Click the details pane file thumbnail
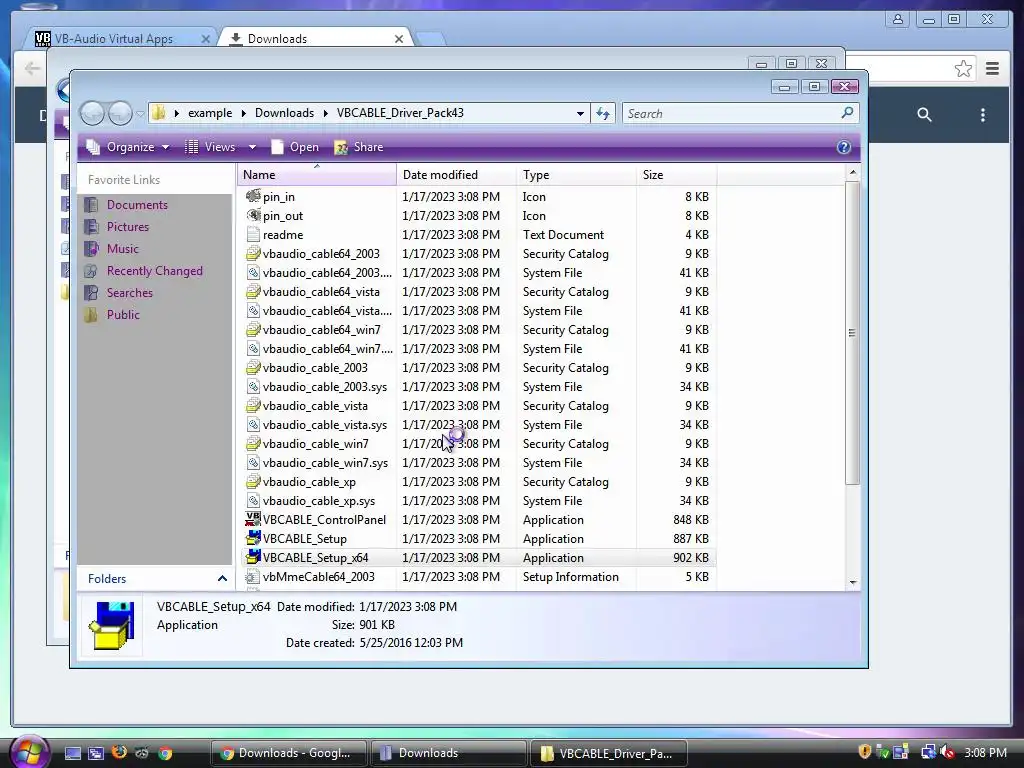1024x768 pixels. click(x=112, y=625)
